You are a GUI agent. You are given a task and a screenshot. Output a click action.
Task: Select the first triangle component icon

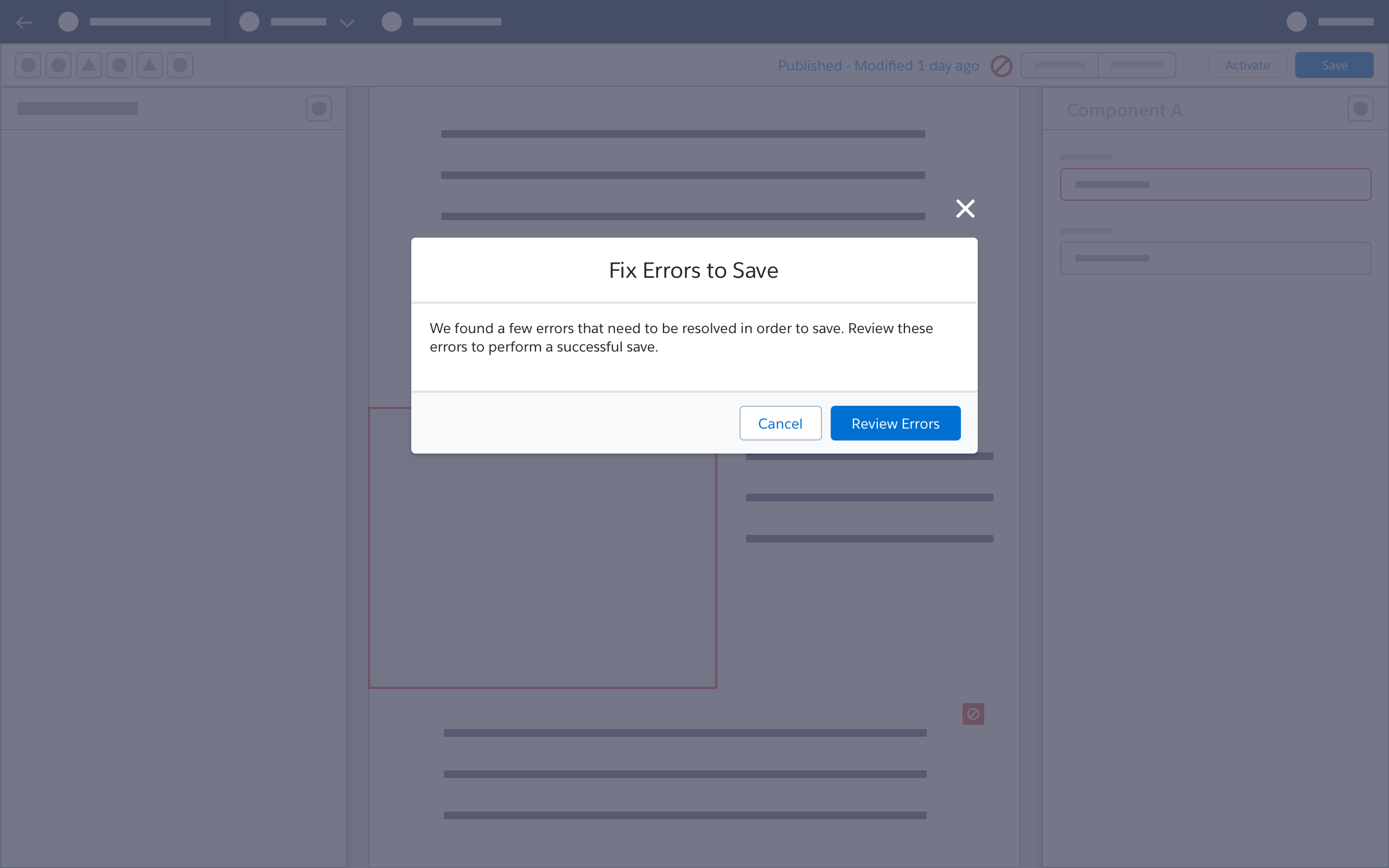tap(88, 65)
